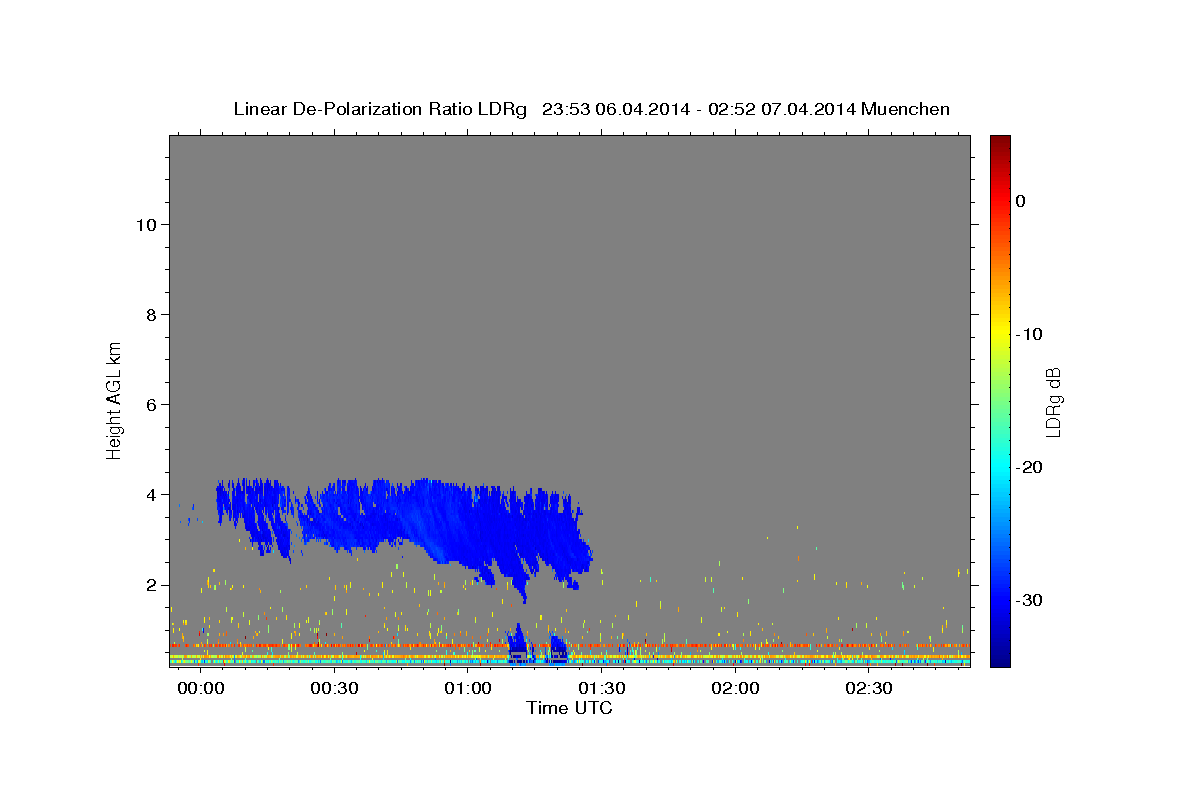Click the 01:30 time tick label
1200x800 pixels.
coord(602,689)
